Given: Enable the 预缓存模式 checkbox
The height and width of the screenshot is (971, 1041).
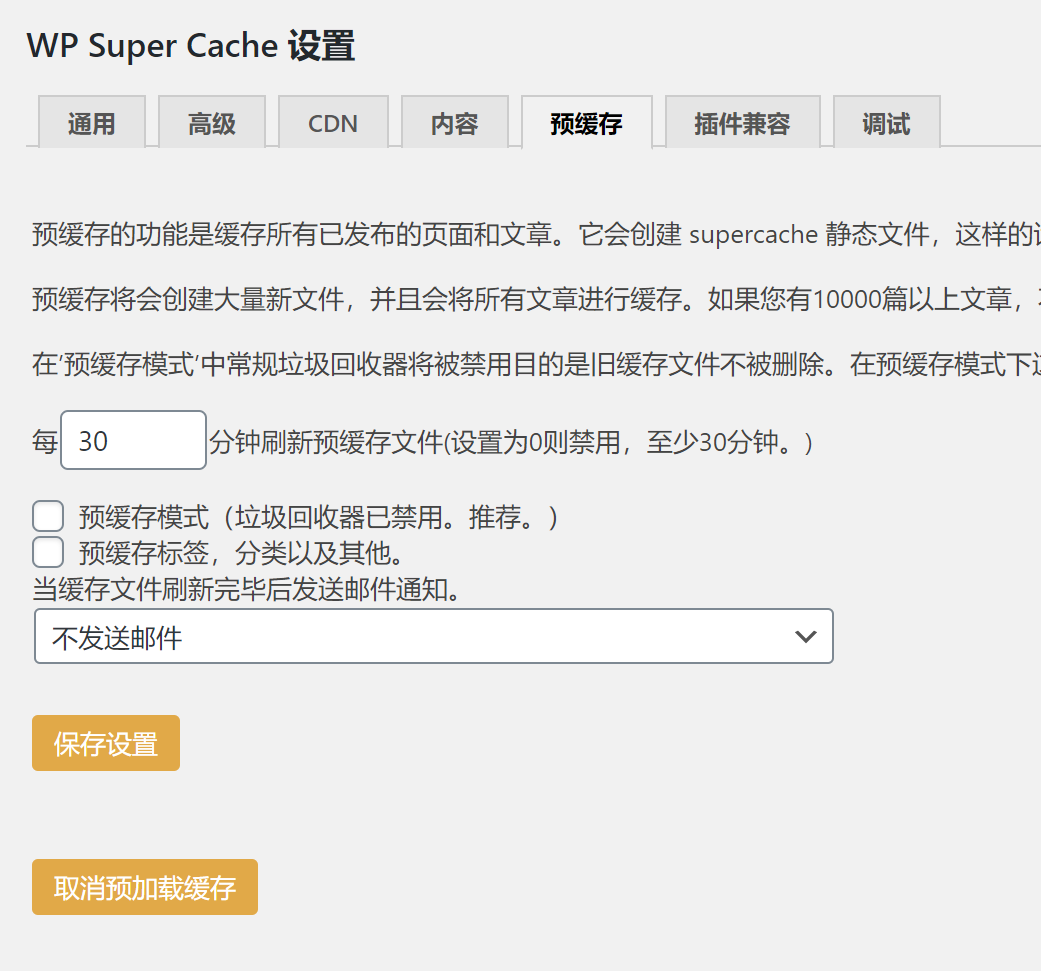Looking at the screenshot, I should point(48,517).
